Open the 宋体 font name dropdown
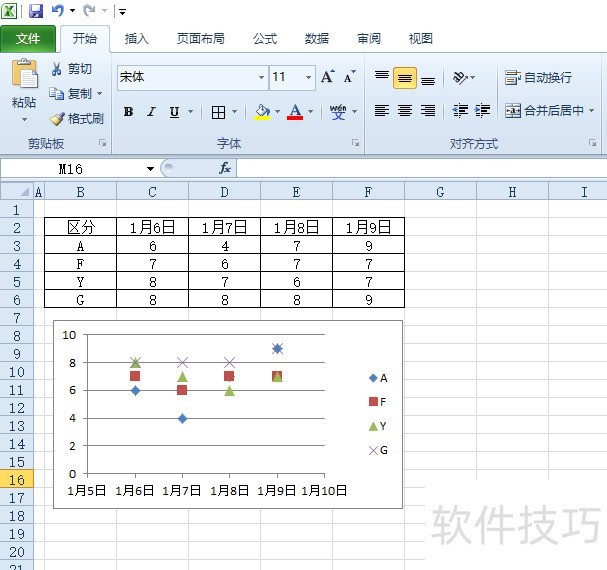The height and width of the screenshot is (570, 607). 262,77
